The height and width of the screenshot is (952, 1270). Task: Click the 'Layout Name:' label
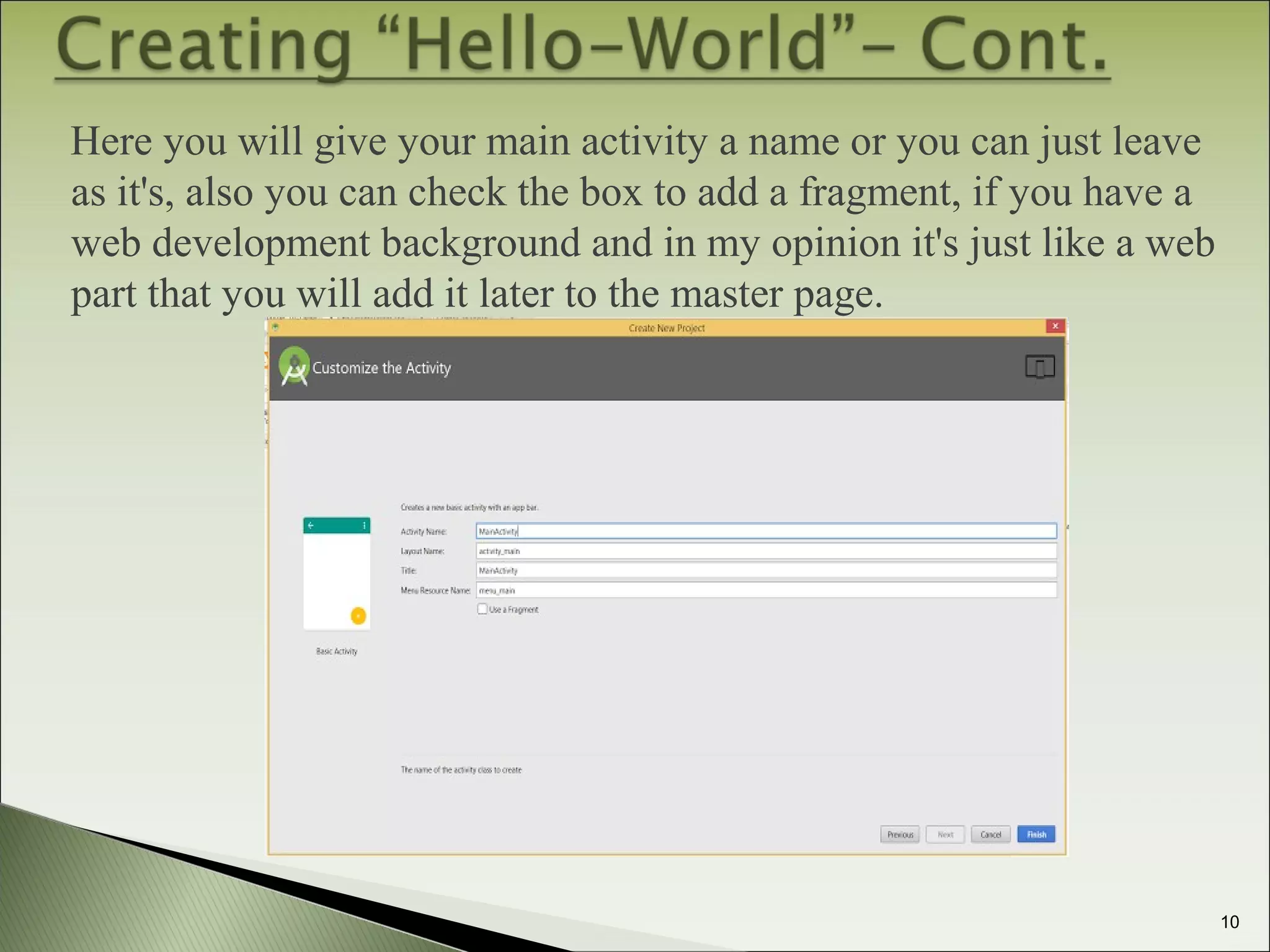422,551
